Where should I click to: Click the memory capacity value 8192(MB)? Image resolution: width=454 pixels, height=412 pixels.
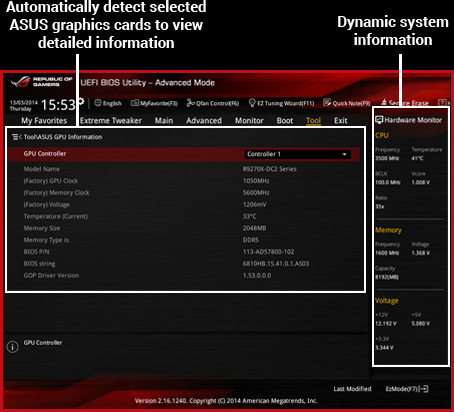point(387,277)
